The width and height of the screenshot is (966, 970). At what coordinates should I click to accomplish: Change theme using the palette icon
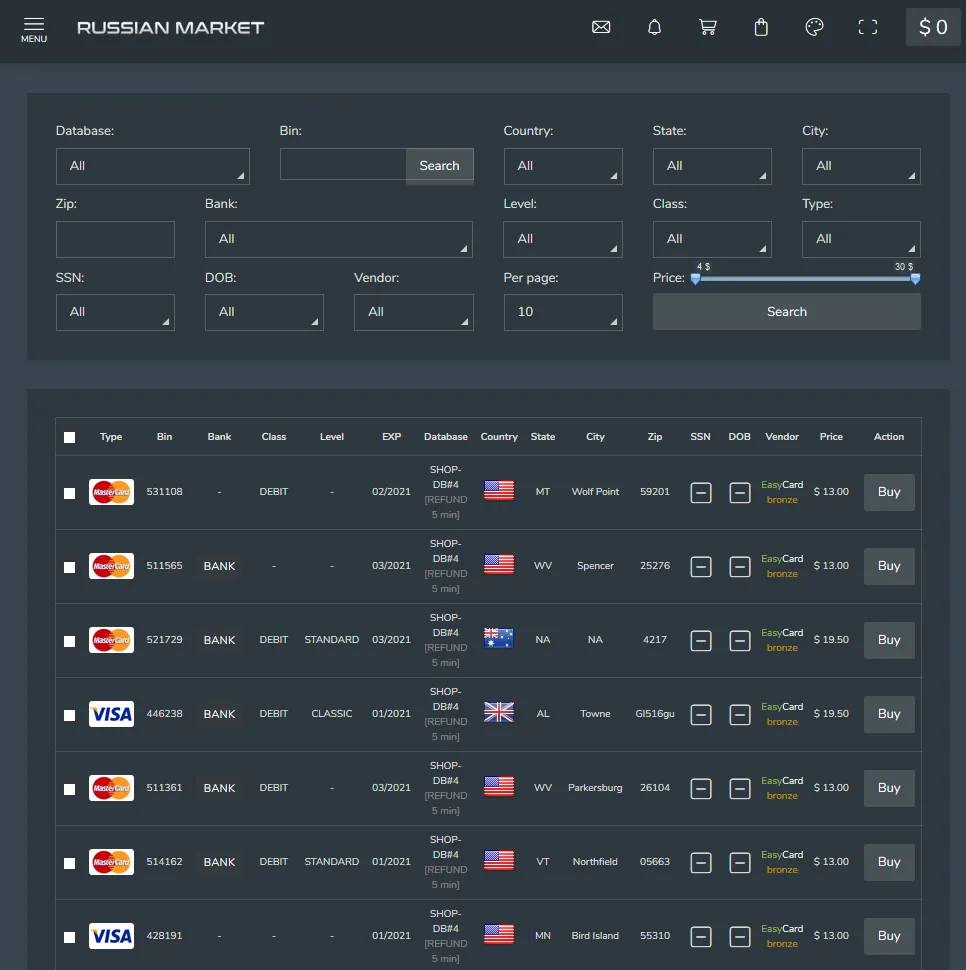pos(814,27)
